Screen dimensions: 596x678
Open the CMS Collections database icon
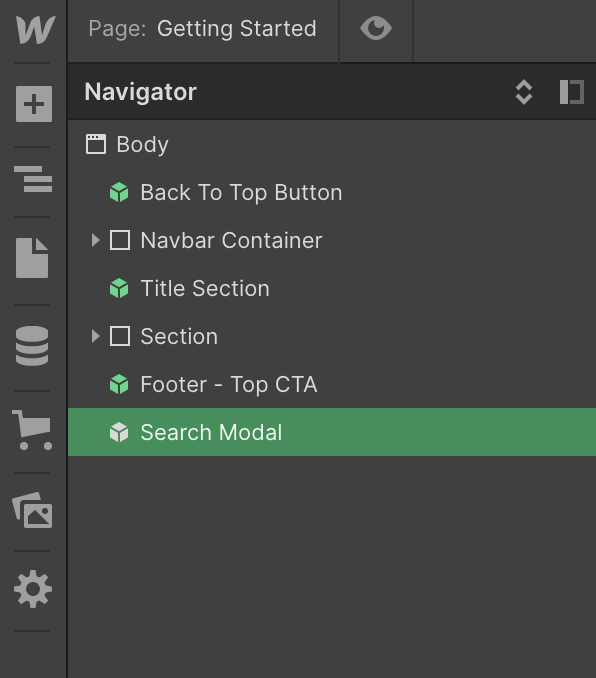(x=32, y=346)
